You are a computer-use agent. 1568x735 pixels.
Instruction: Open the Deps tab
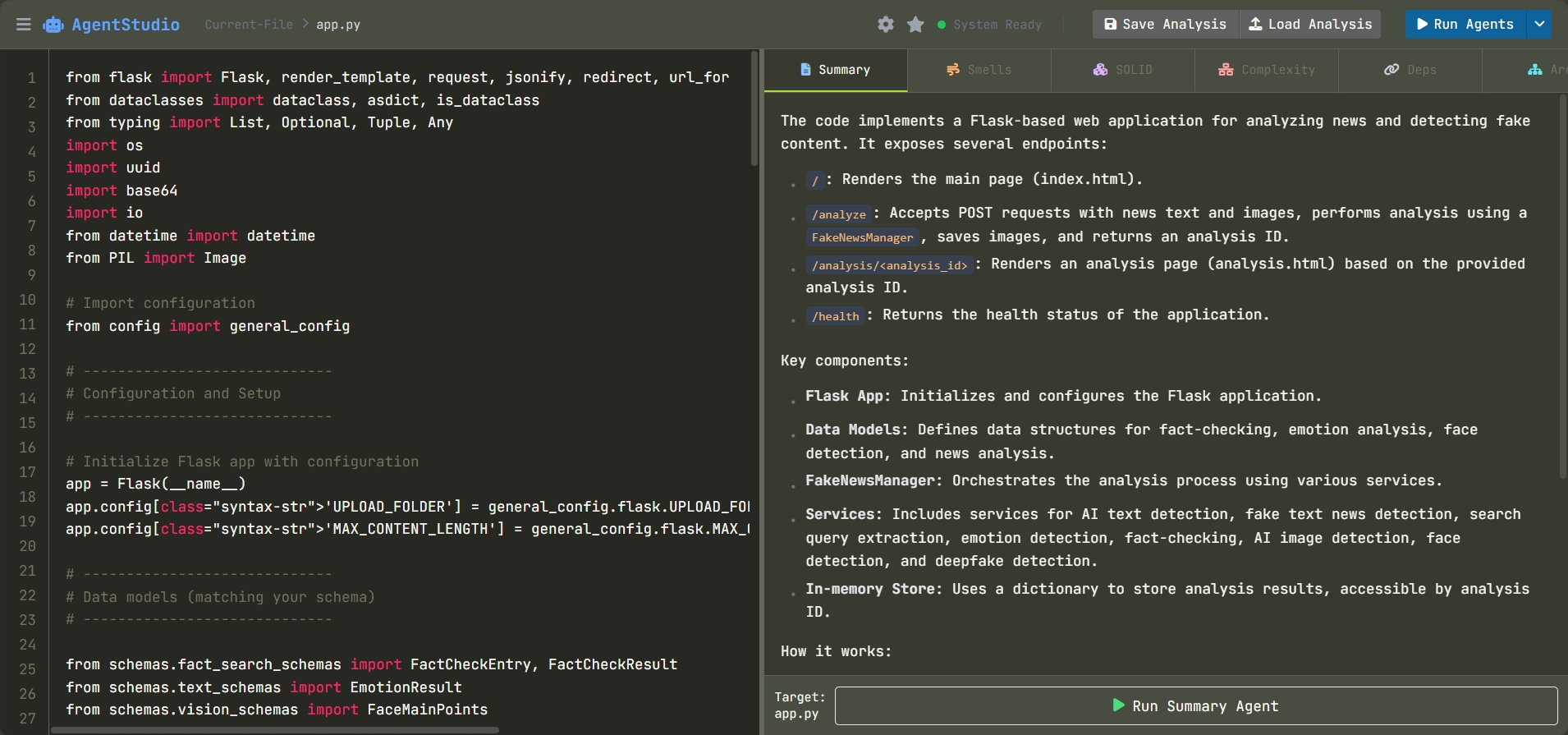point(1410,70)
